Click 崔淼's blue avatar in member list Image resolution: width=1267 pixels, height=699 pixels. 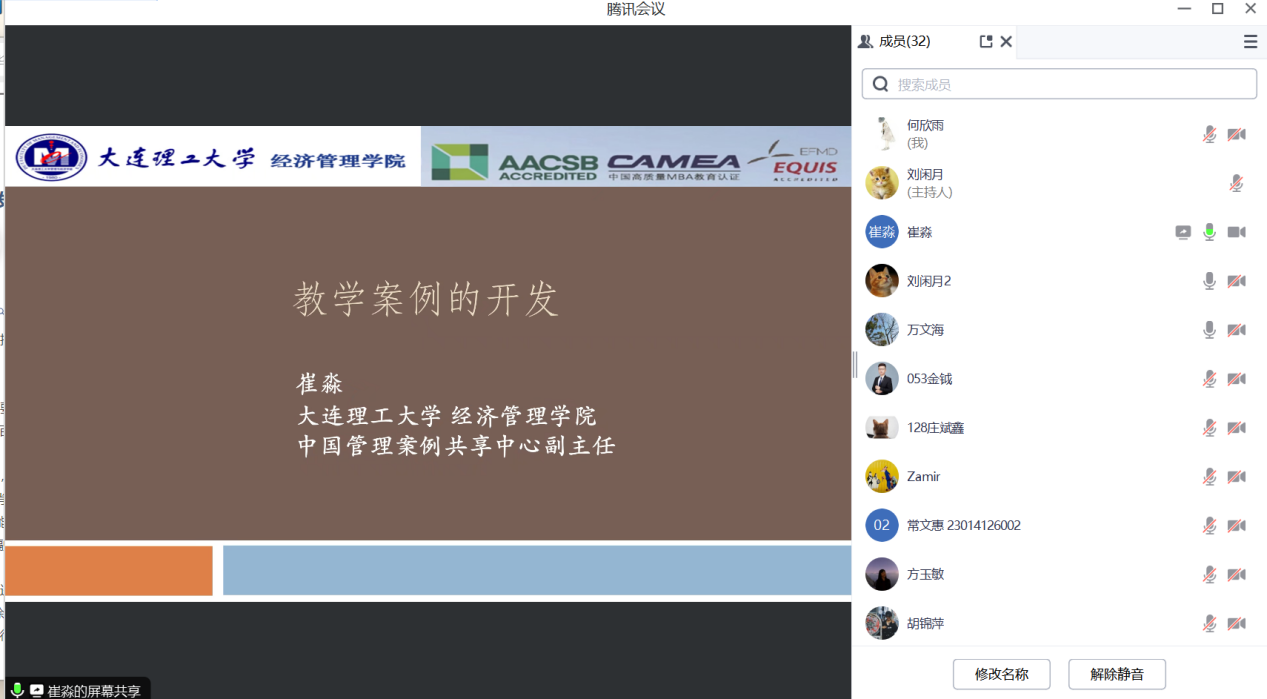881,232
